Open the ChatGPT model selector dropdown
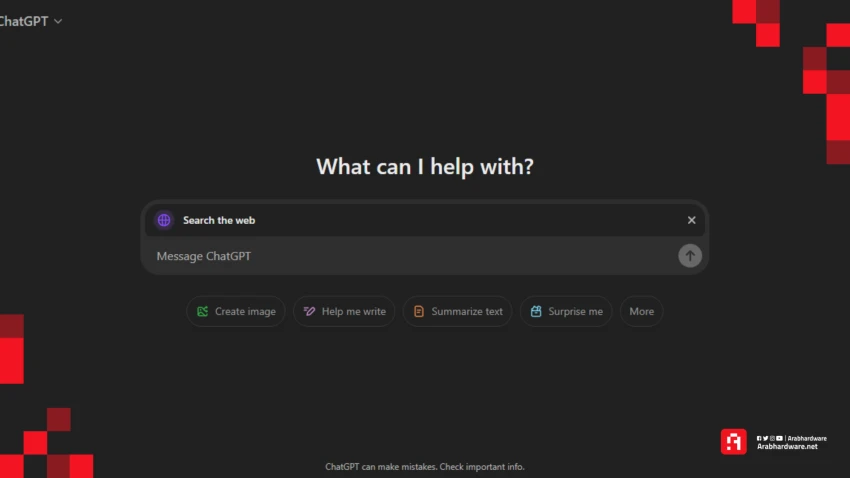This screenshot has height=478, width=850. click(30, 21)
